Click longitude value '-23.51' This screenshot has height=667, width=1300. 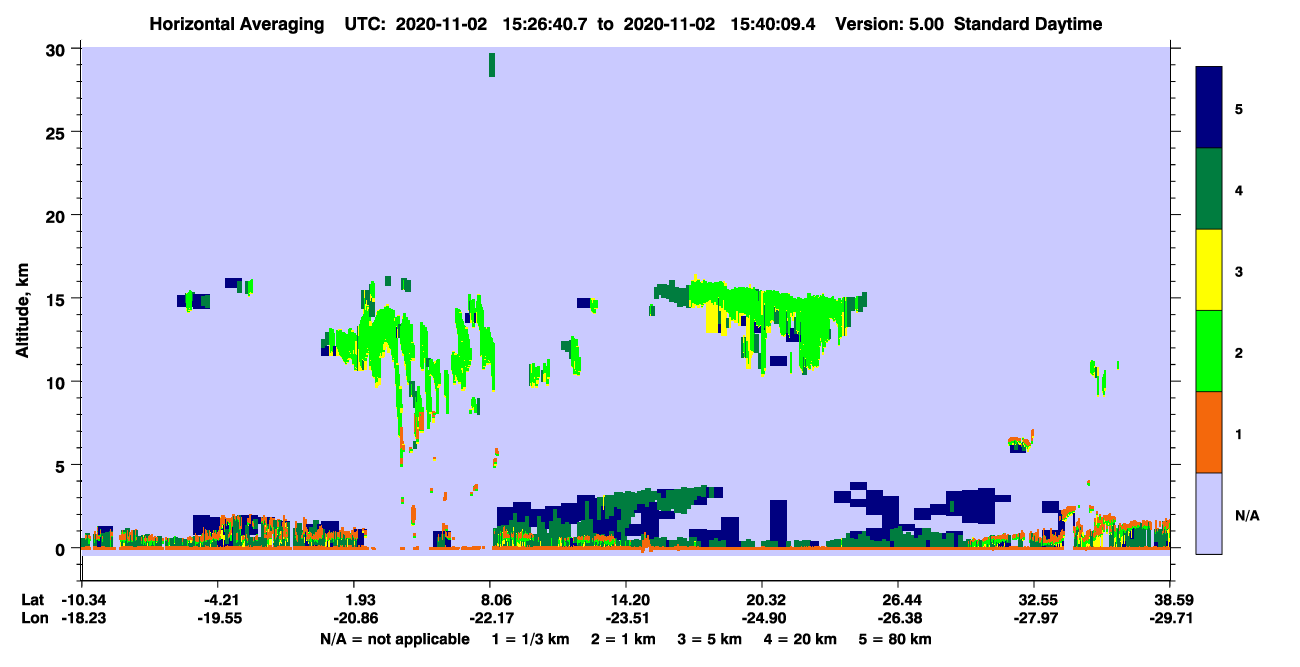point(626,619)
